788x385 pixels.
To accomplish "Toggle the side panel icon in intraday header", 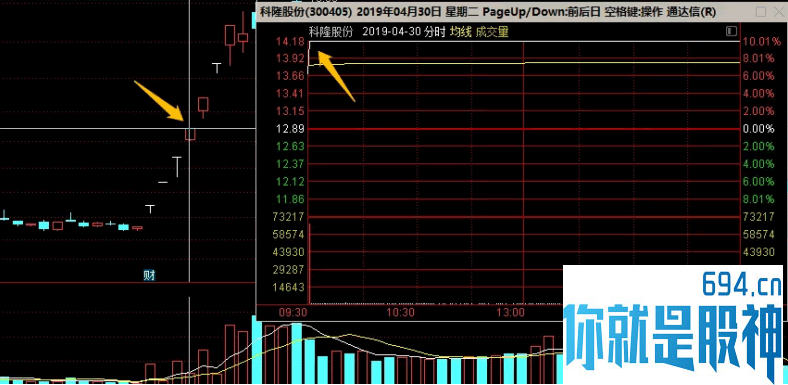I will point(731,32).
